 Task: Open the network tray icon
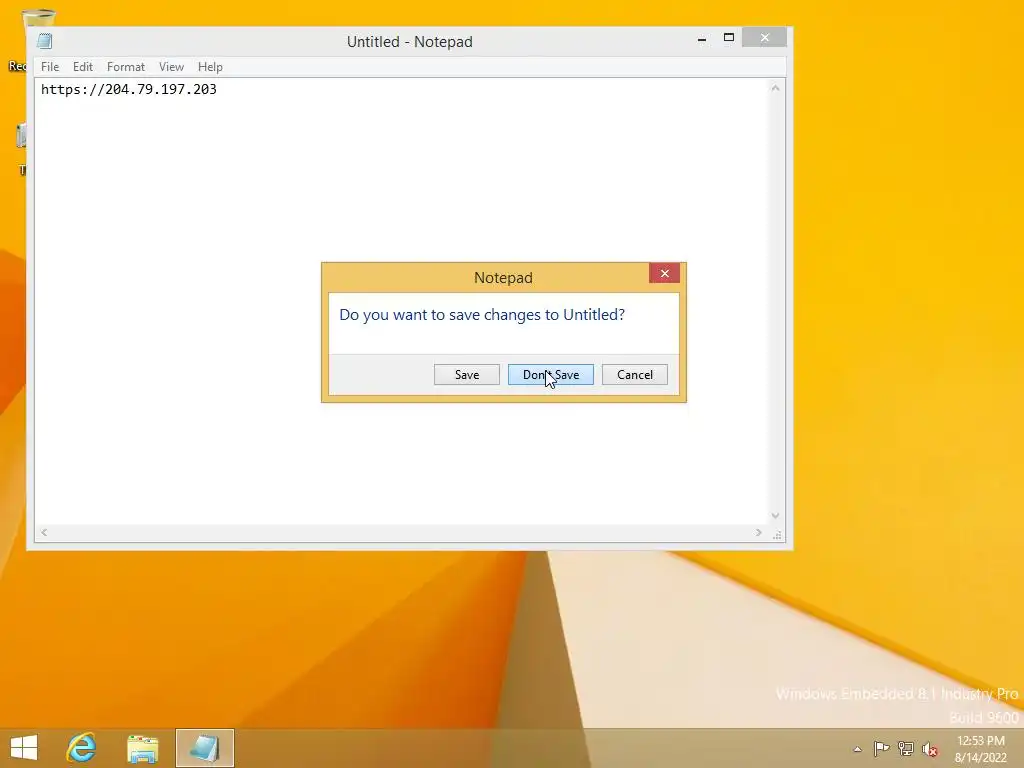point(905,749)
